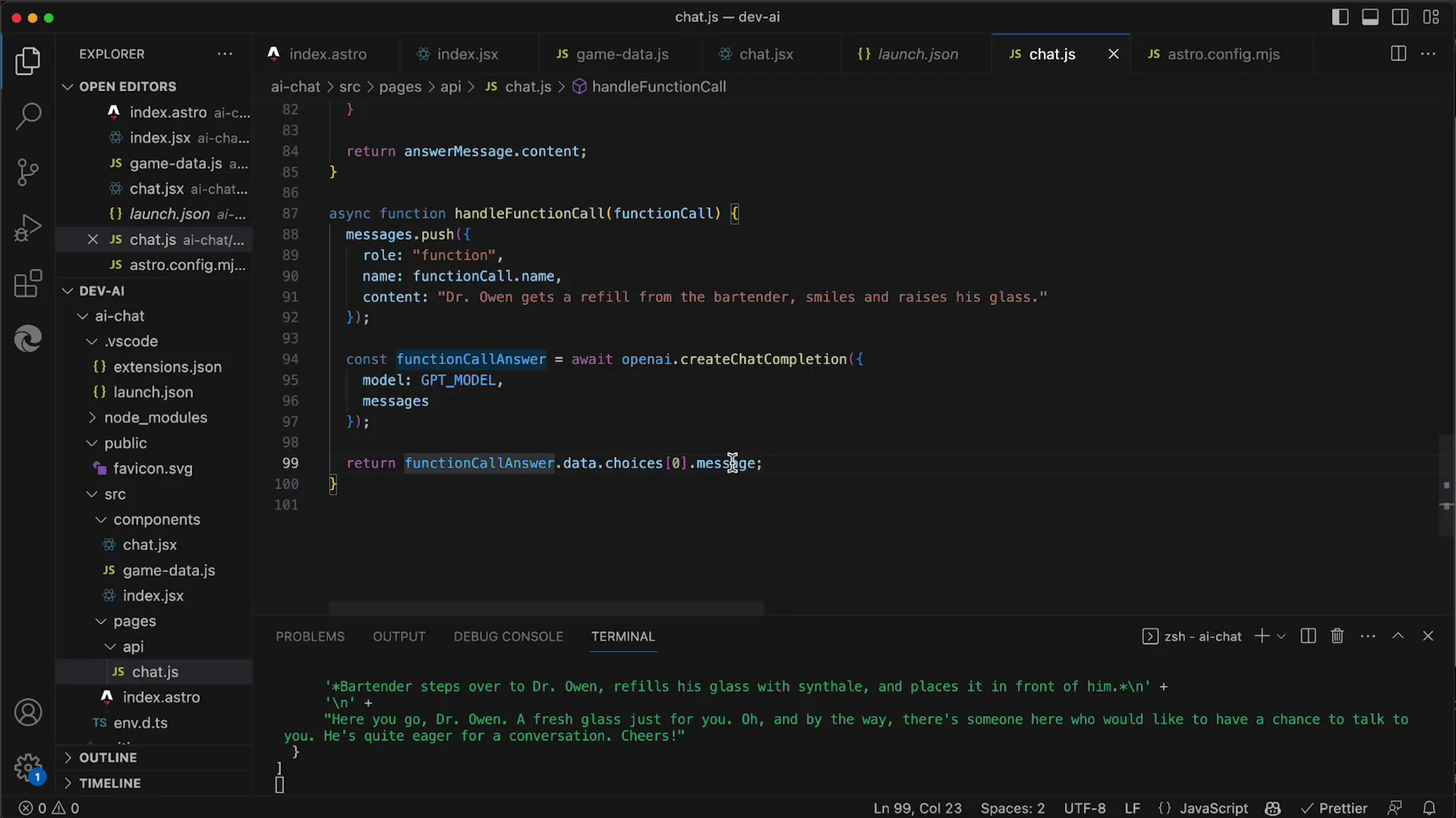
Task: Toggle the primary side bar visibility
Action: pos(1340,17)
